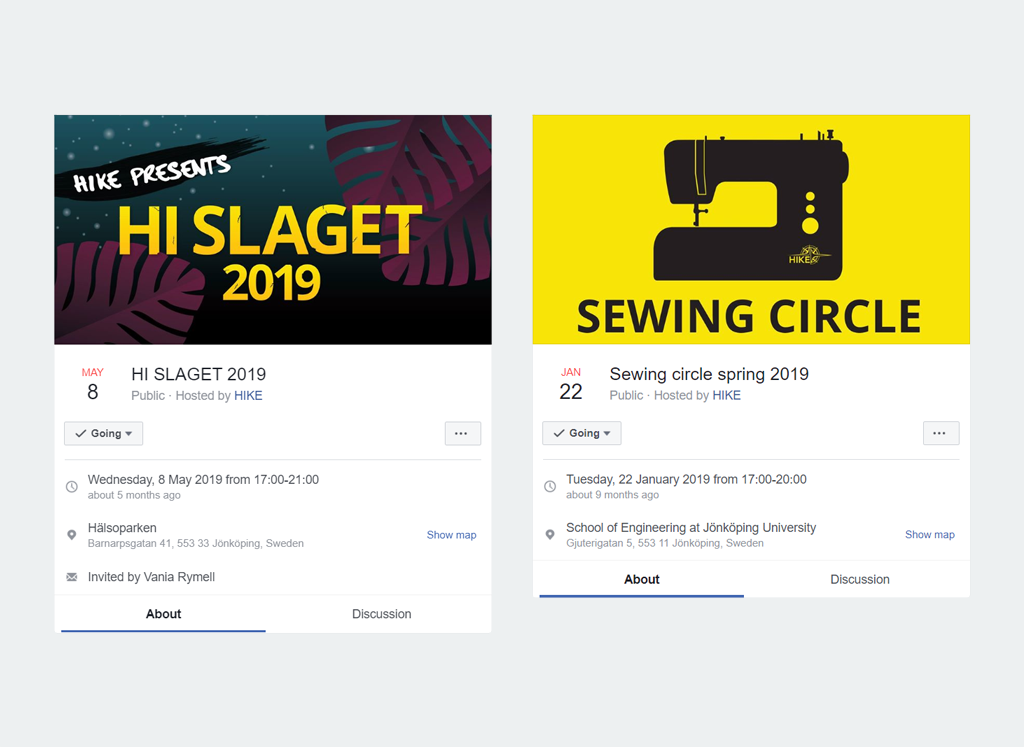The width and height of the screenshot is (1024, 747).
Task: Click location pin beside School of Engineering
Action: (x=550, y=535)
